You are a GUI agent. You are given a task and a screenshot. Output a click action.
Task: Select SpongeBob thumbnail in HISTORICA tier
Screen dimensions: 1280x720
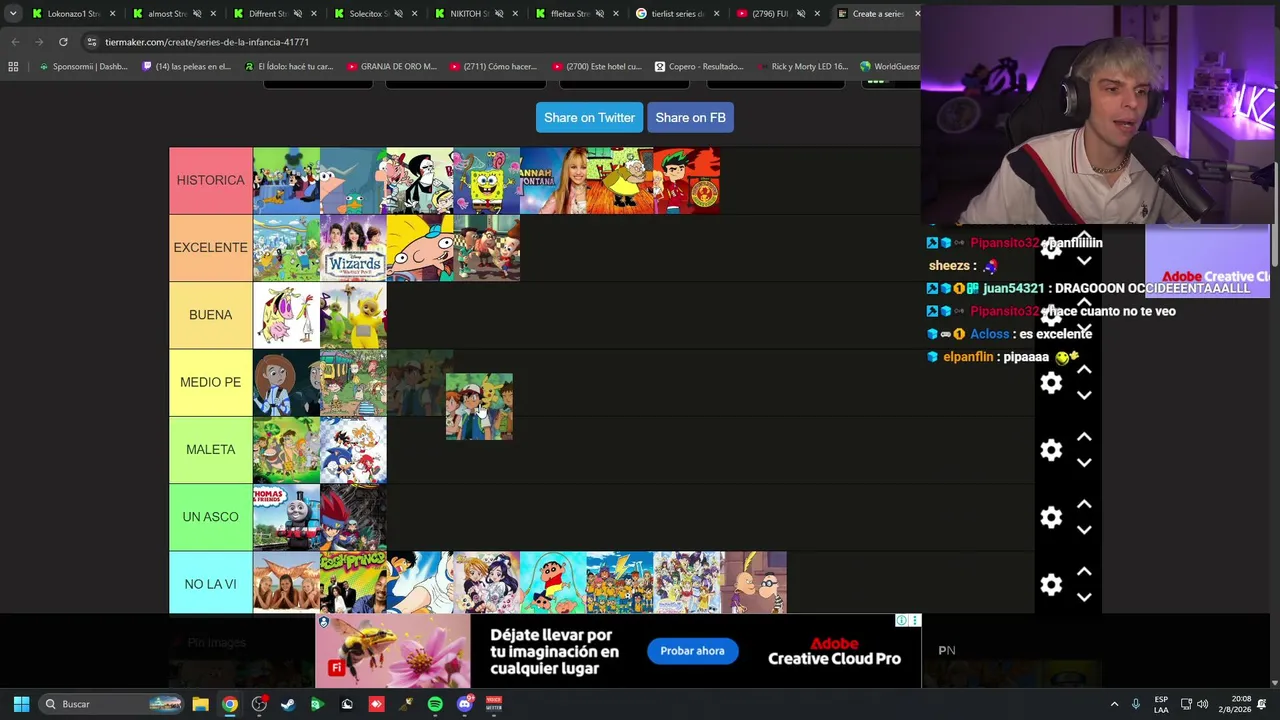click(486, 181)
